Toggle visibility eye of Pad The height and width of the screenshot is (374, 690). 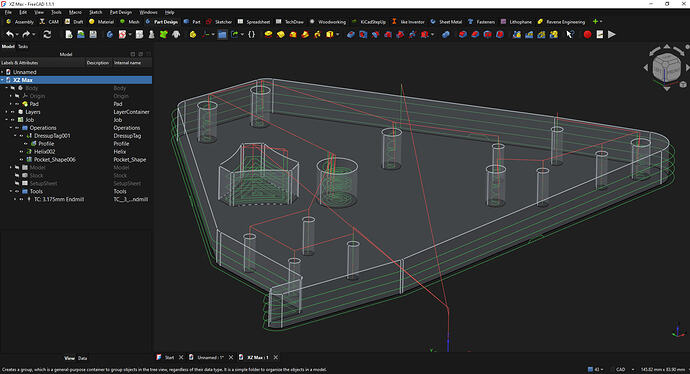point(17,104)
